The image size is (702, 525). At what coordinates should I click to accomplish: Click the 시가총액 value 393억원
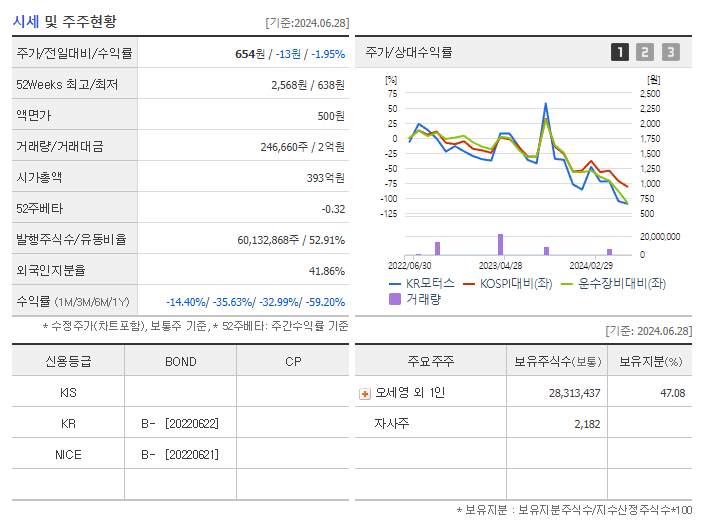click(x=325, y=178)
